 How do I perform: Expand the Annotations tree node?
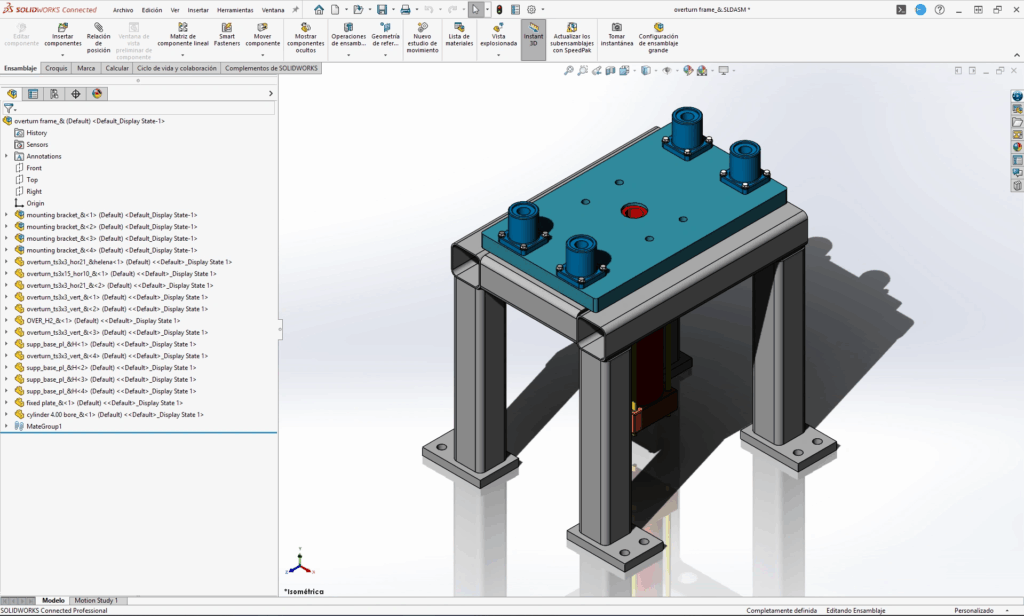tap(6, 156)
